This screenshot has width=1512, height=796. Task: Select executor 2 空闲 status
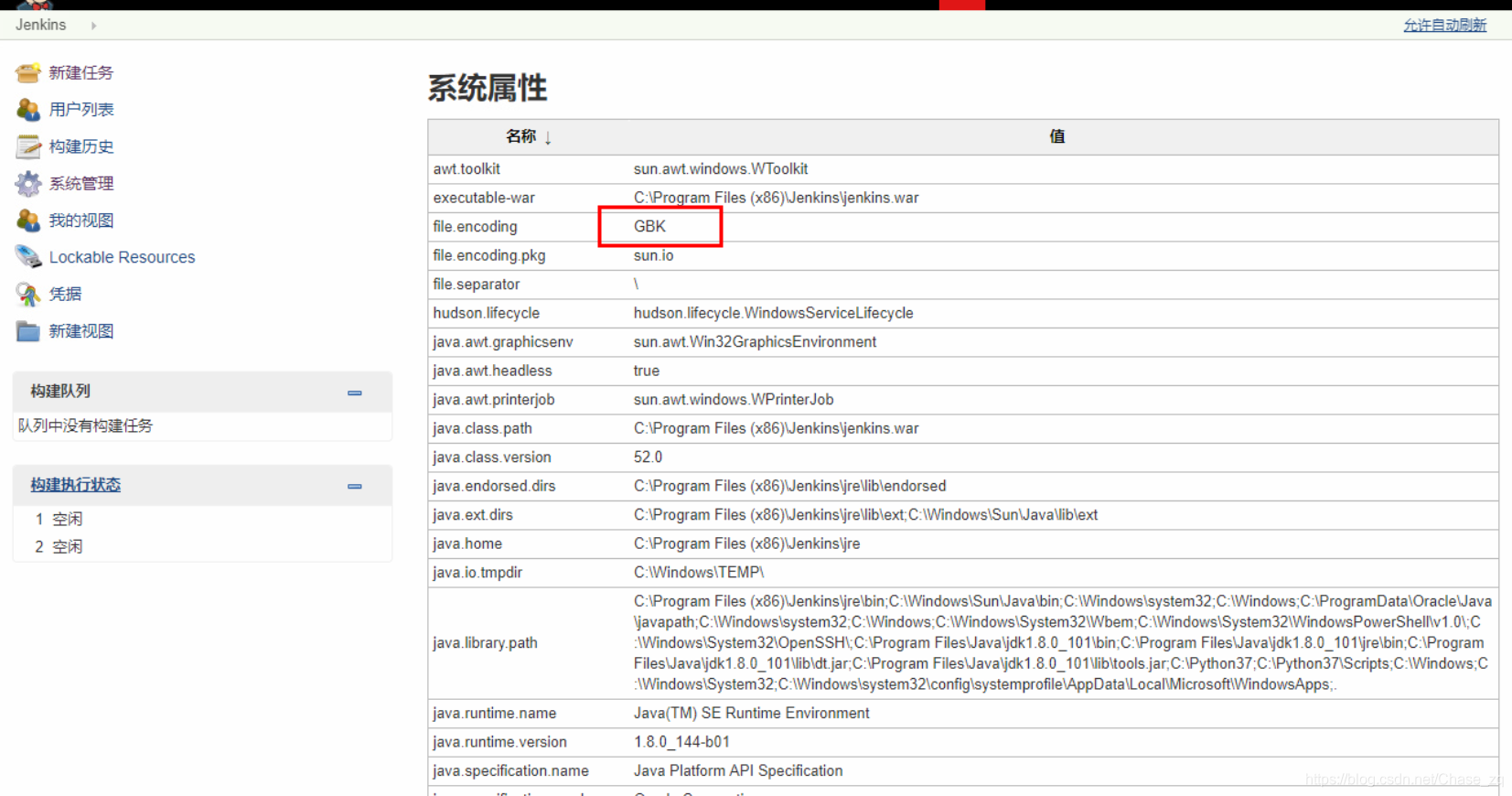point(68,546)
